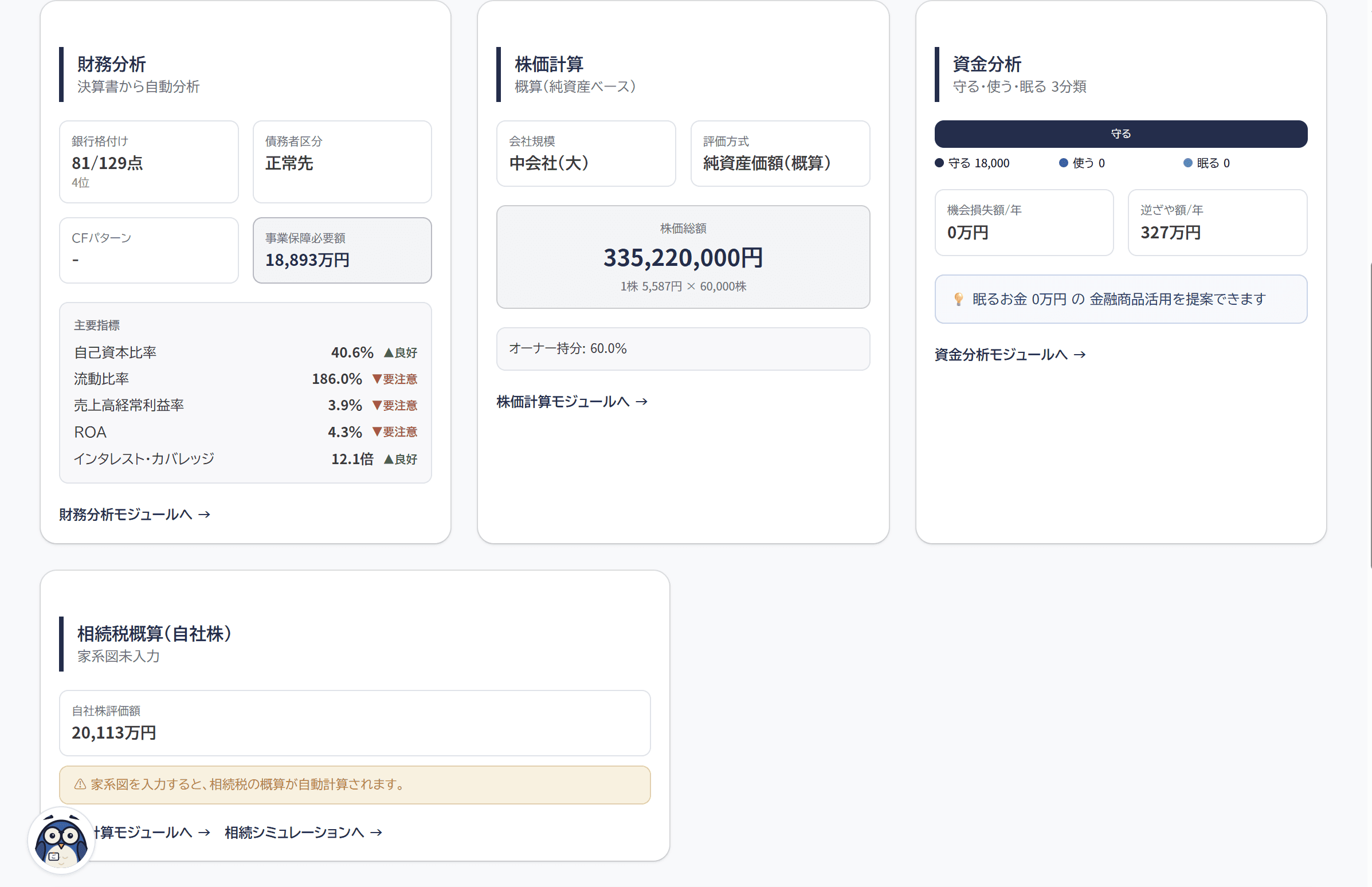Click the 家系図を入力すると warning banner

355,784
